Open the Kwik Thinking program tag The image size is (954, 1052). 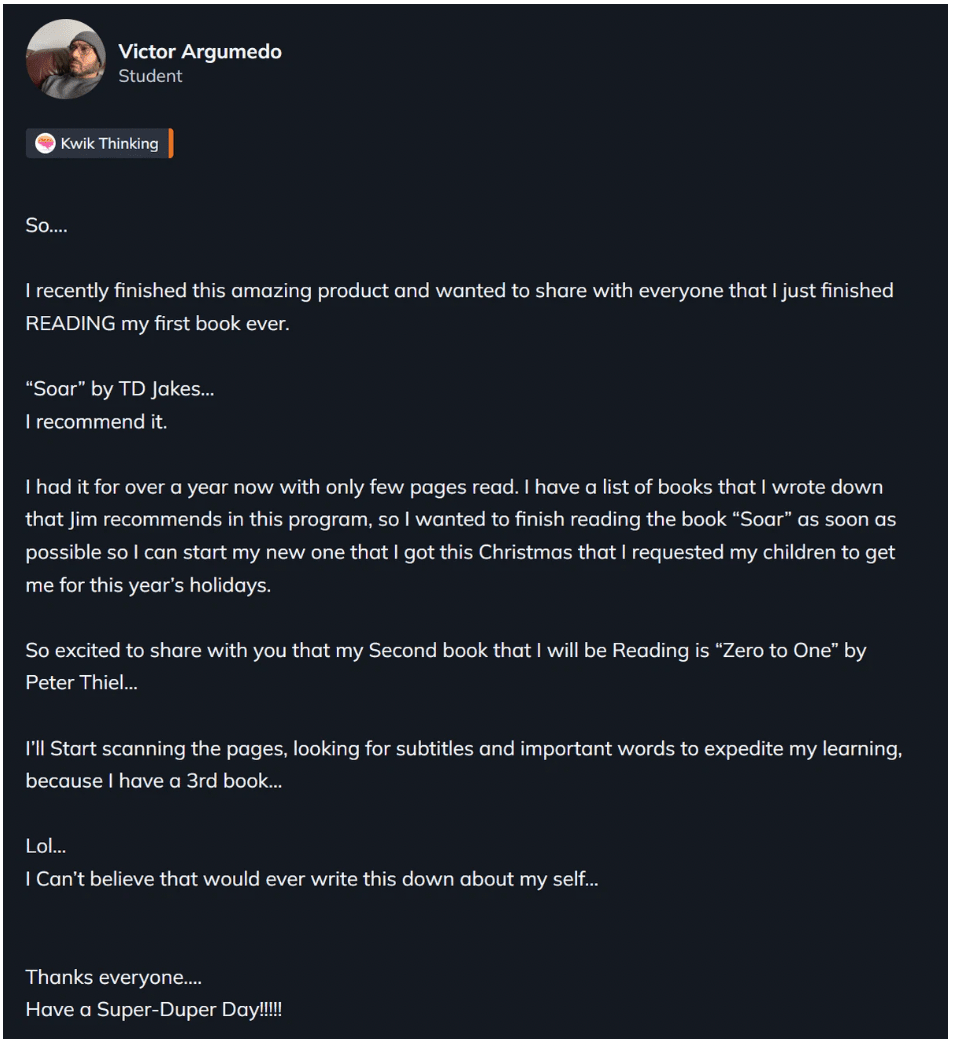97,144
